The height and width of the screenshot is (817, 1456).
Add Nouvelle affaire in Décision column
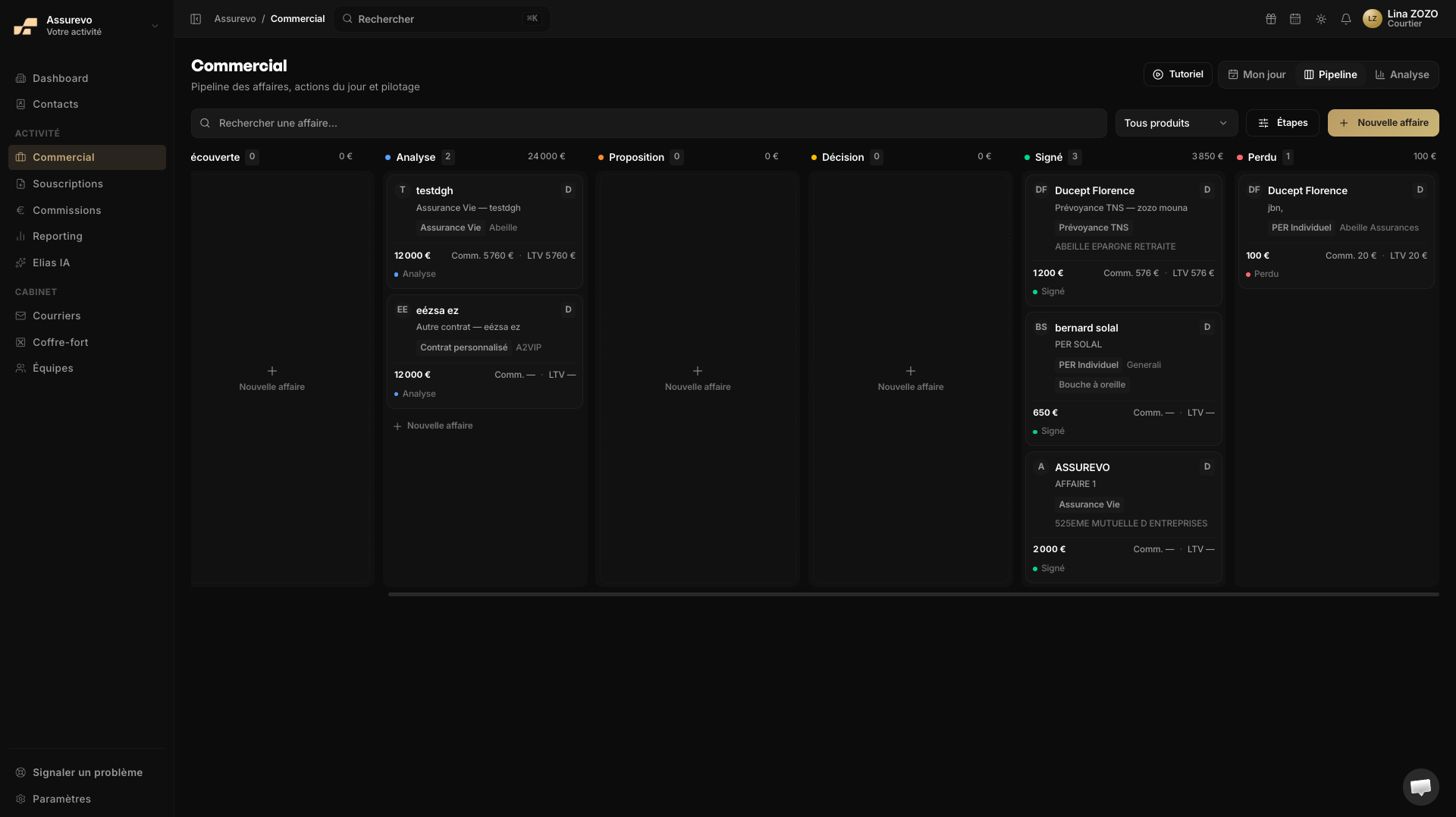[911, 379]
